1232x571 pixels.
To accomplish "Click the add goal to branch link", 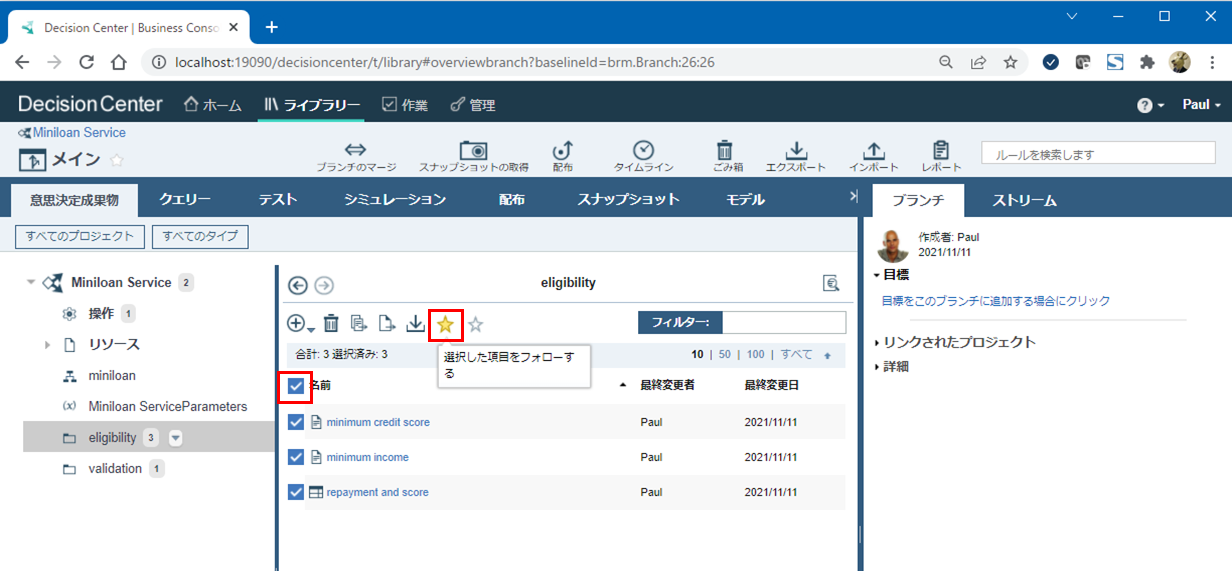I will click(x=996, y=301).
